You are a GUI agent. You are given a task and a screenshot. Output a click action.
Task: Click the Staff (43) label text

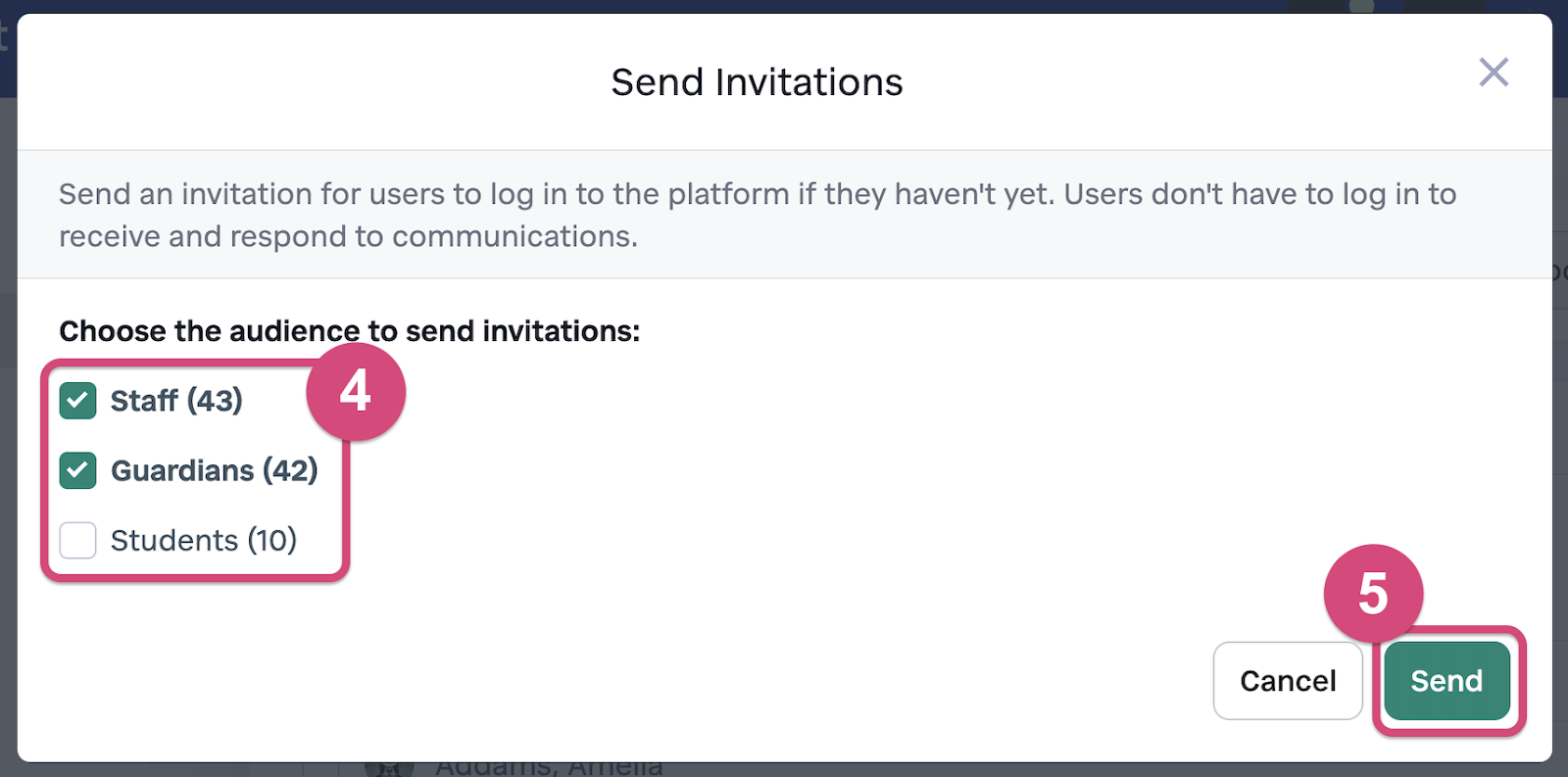pos(176,401)
